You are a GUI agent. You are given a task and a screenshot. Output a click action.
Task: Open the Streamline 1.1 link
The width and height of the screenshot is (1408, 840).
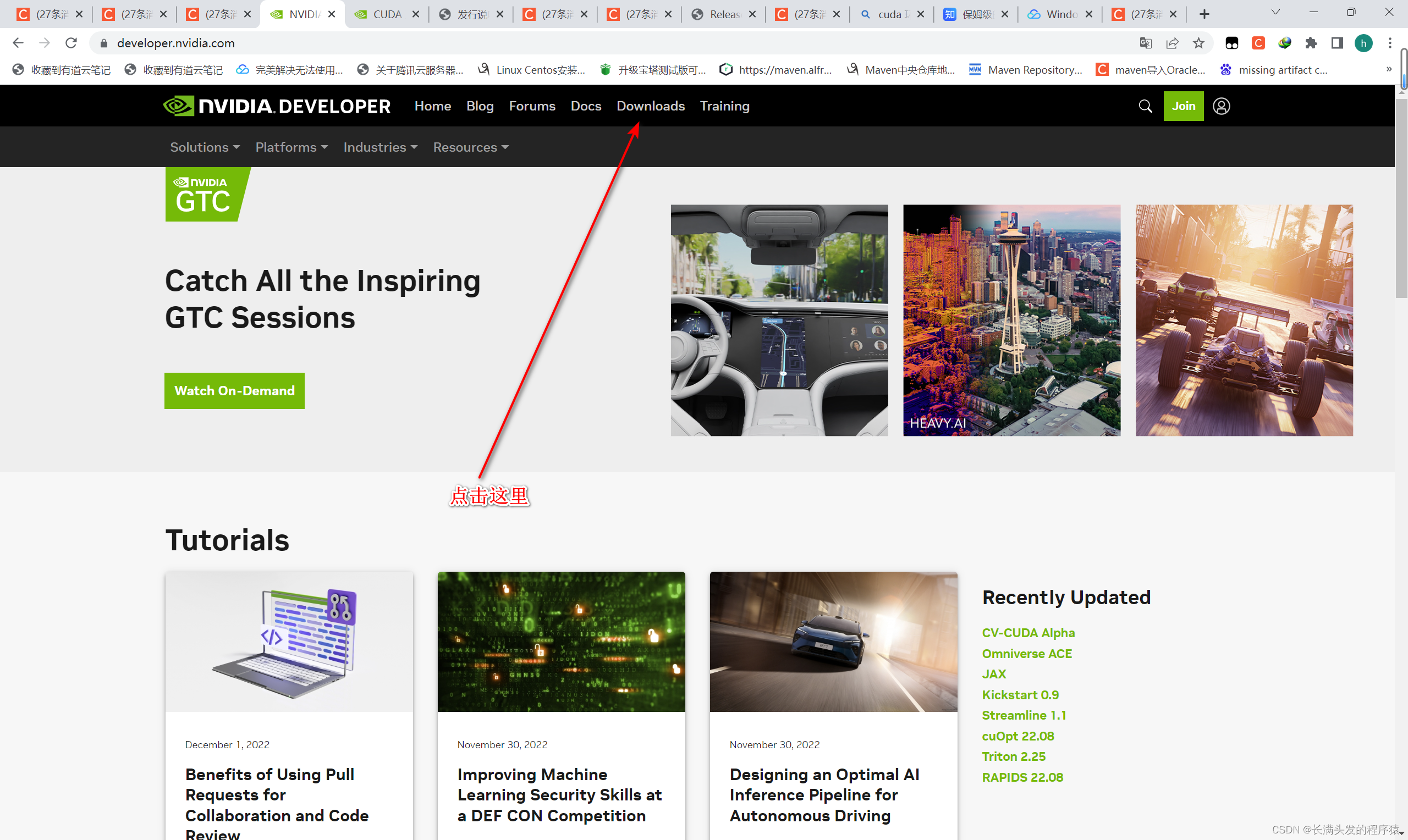tap(1024, 715)
